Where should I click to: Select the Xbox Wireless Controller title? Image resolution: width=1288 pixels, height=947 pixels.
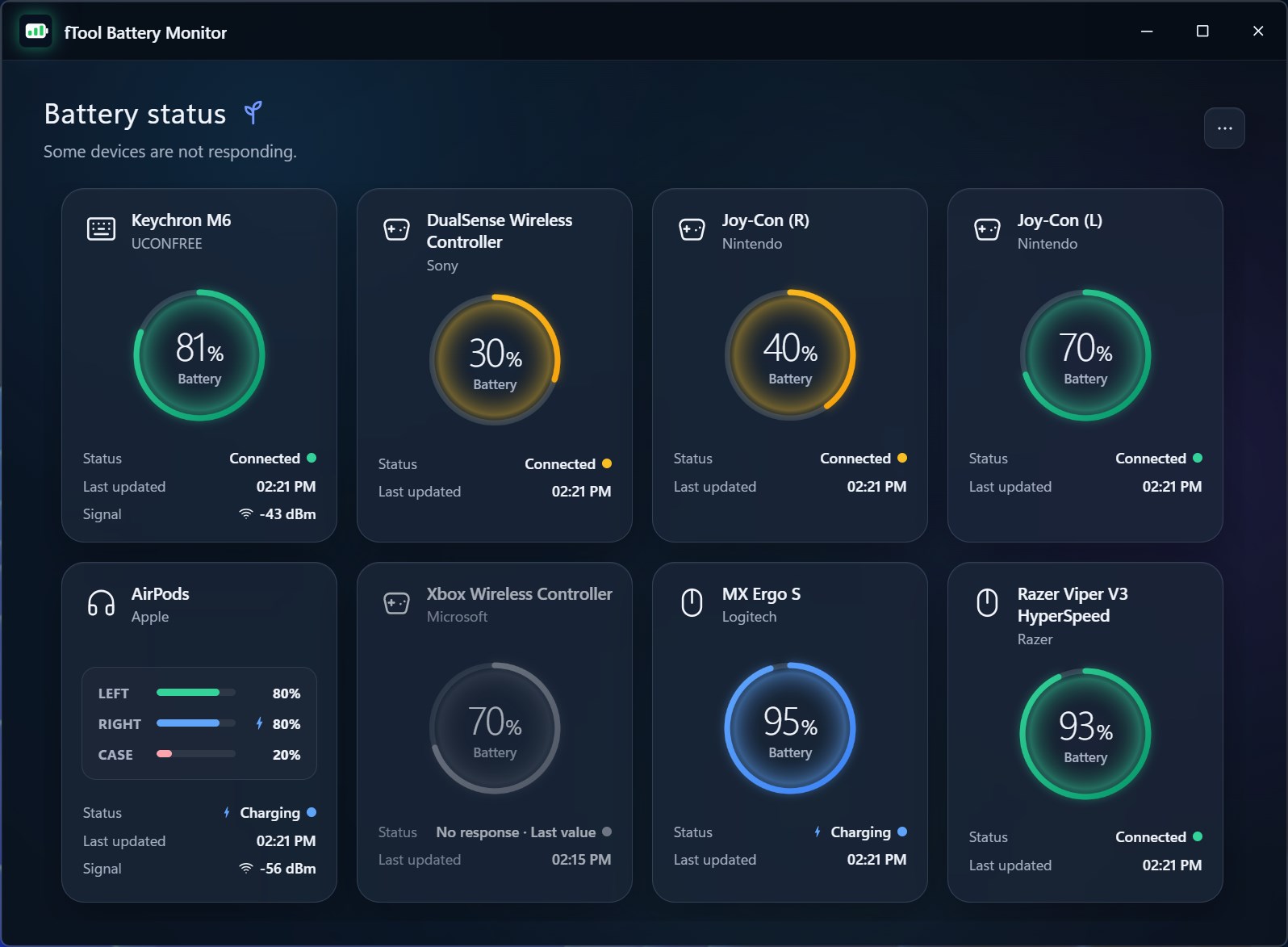pos(519,594)
